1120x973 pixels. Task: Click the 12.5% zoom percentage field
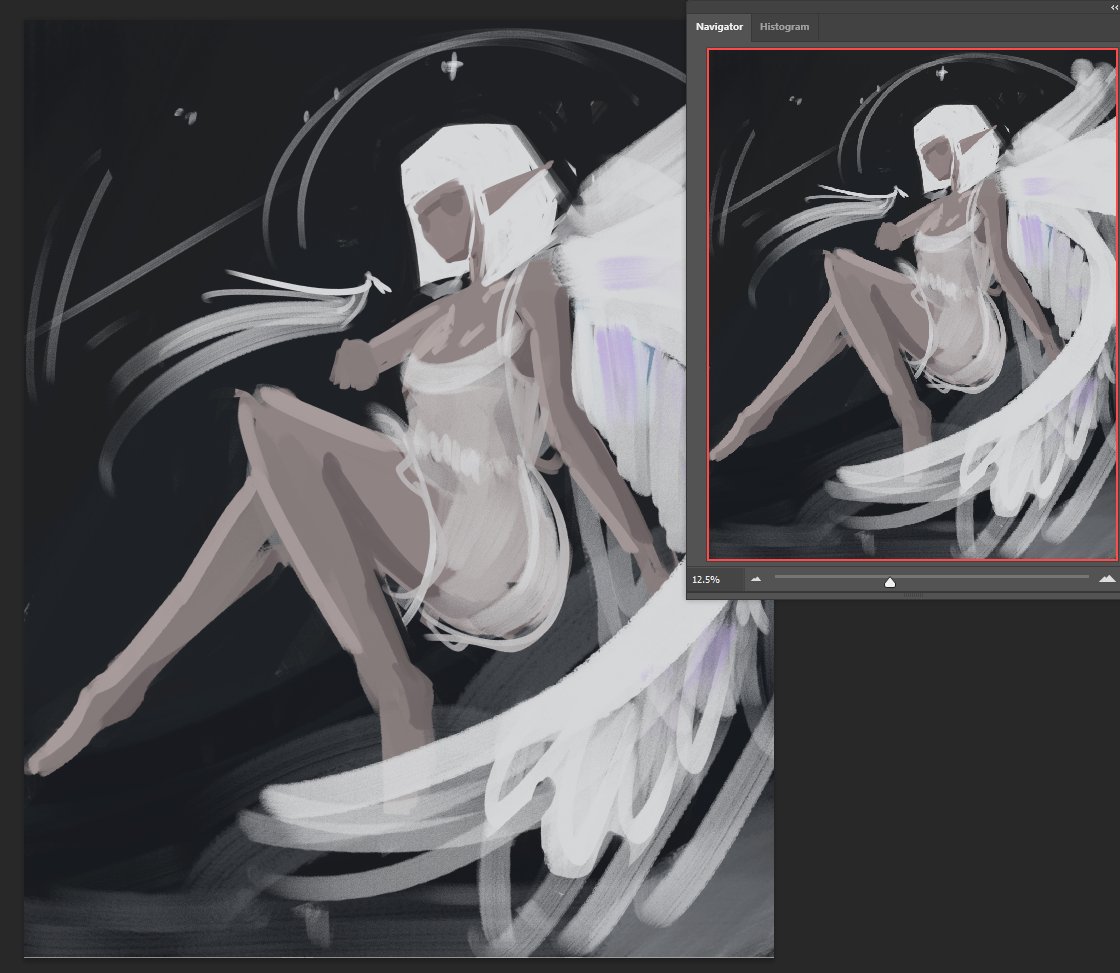click(715, 579)
